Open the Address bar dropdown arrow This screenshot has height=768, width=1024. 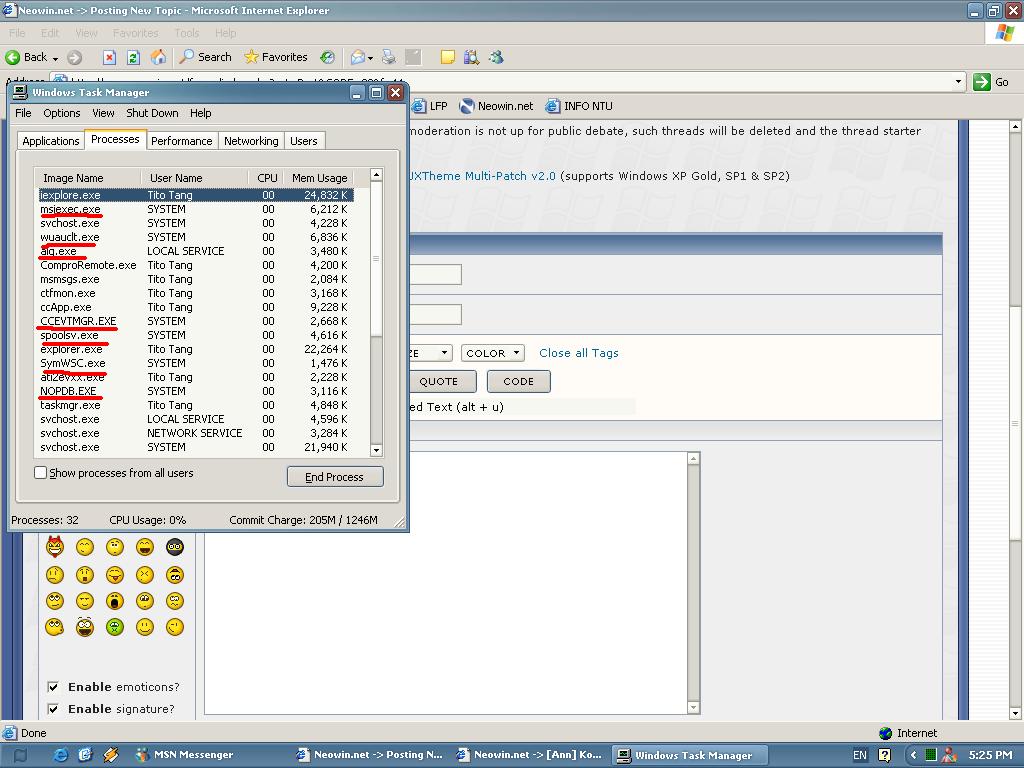coord(958,82)
